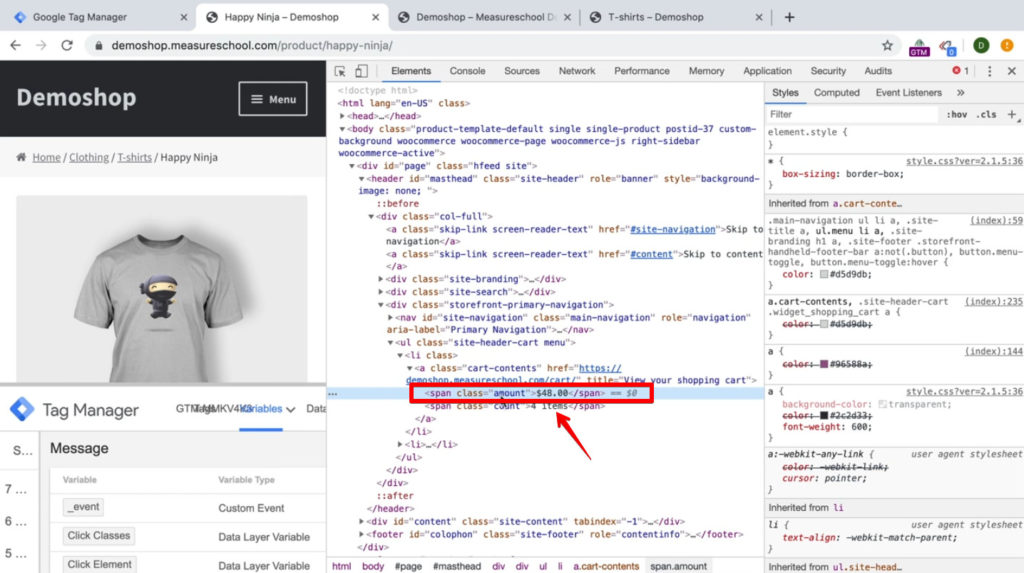This screenshot has height=573, width=1024.
Task: Open the red tag extension icon
Action: (x=948, y=46)
